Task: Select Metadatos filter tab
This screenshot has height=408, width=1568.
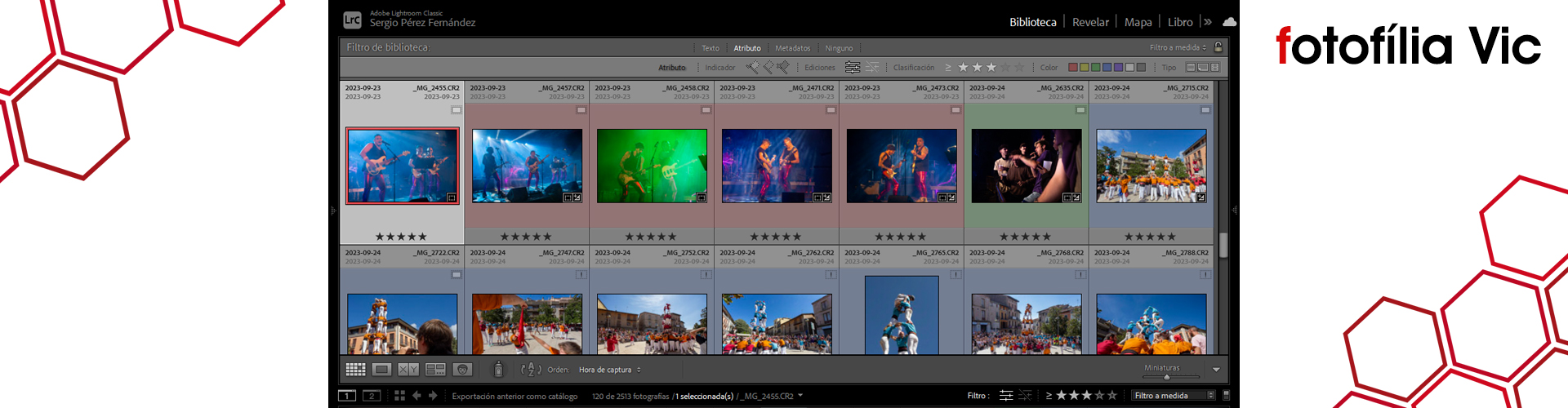Action: click(793, 48)
